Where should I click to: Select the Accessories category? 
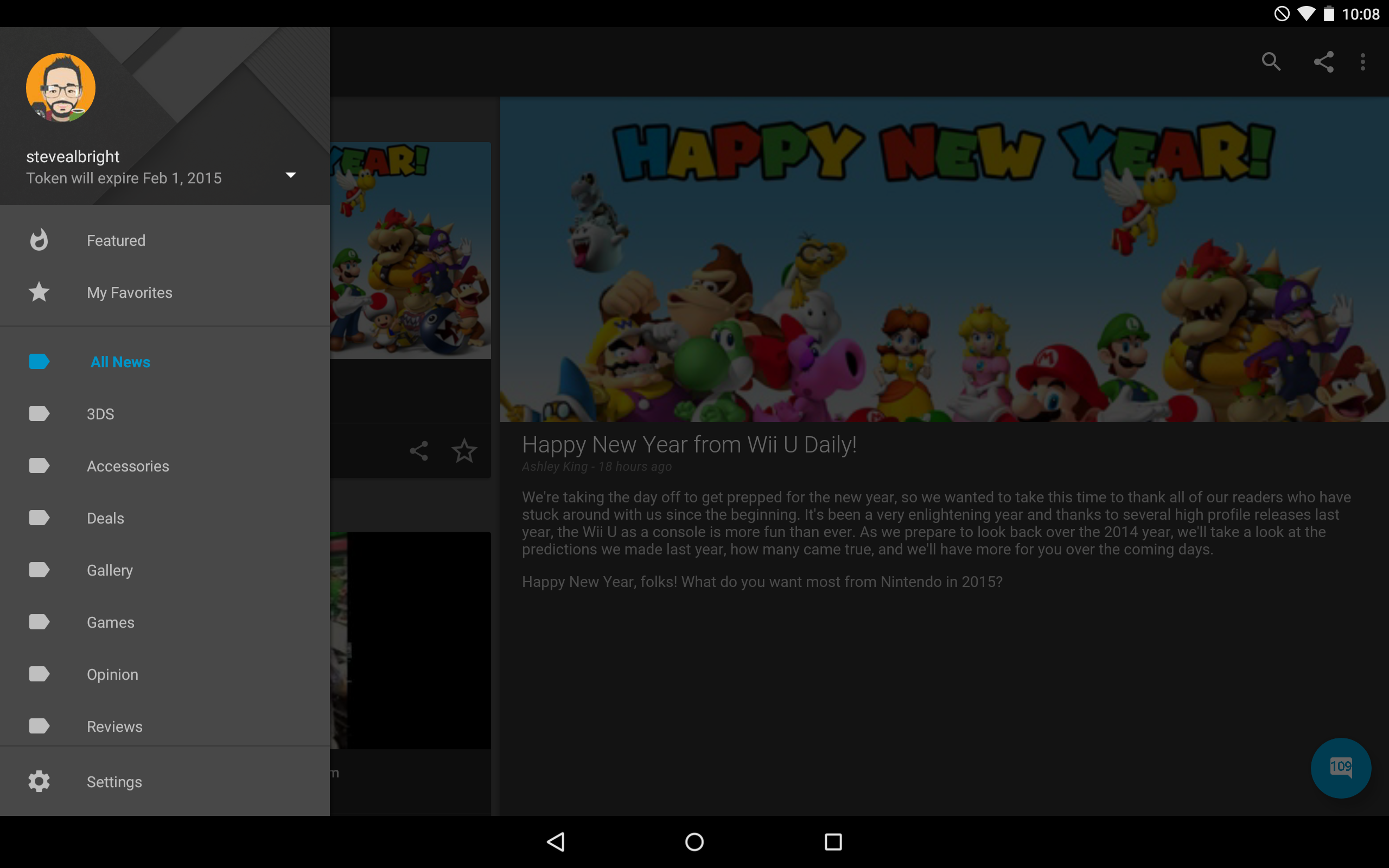[128, 466]
